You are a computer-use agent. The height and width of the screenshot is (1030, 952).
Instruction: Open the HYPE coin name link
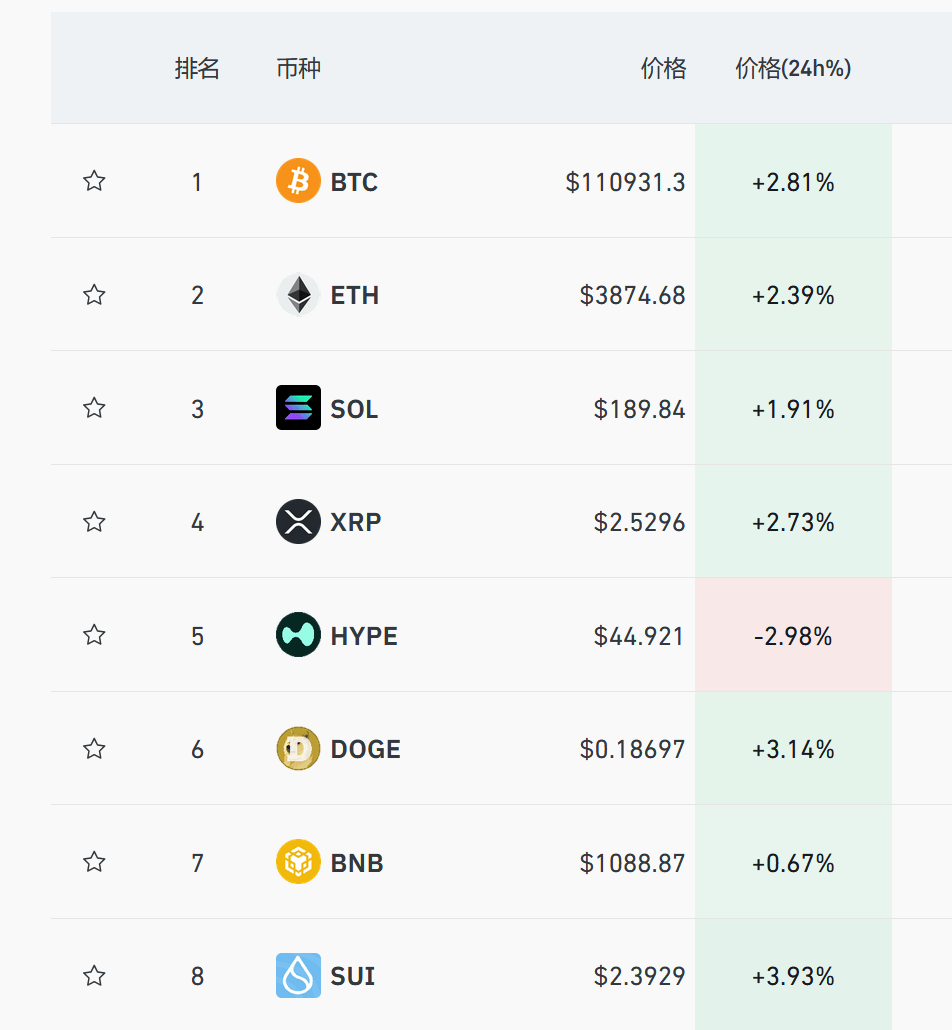coord(364,636)
